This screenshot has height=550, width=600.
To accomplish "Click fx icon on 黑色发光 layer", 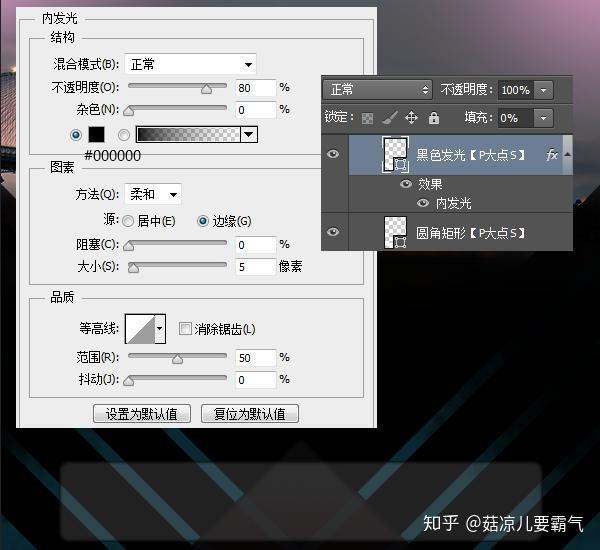I will [552, 155].
